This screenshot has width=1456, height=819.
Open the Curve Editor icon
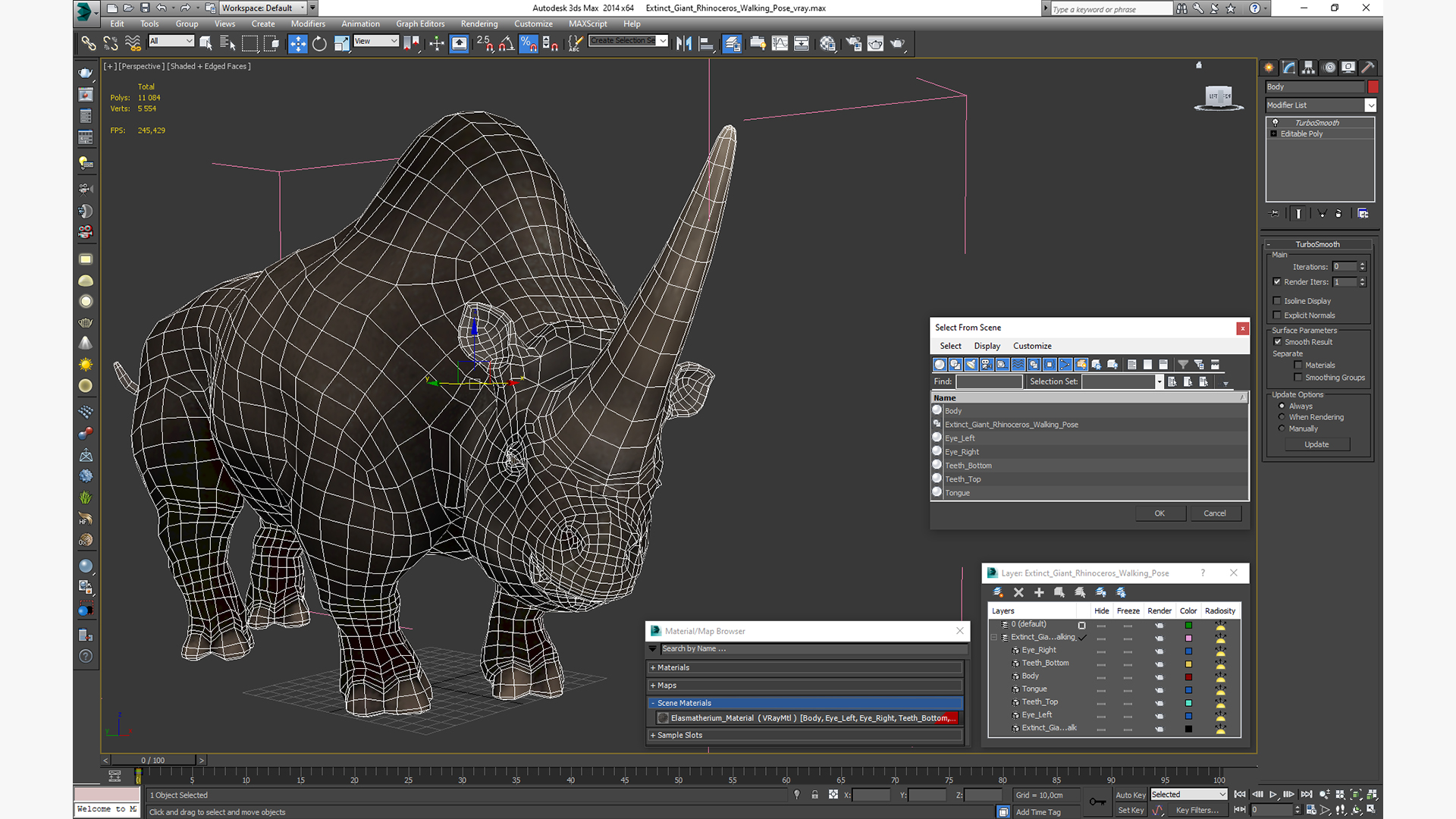click(x=780, y=43)
